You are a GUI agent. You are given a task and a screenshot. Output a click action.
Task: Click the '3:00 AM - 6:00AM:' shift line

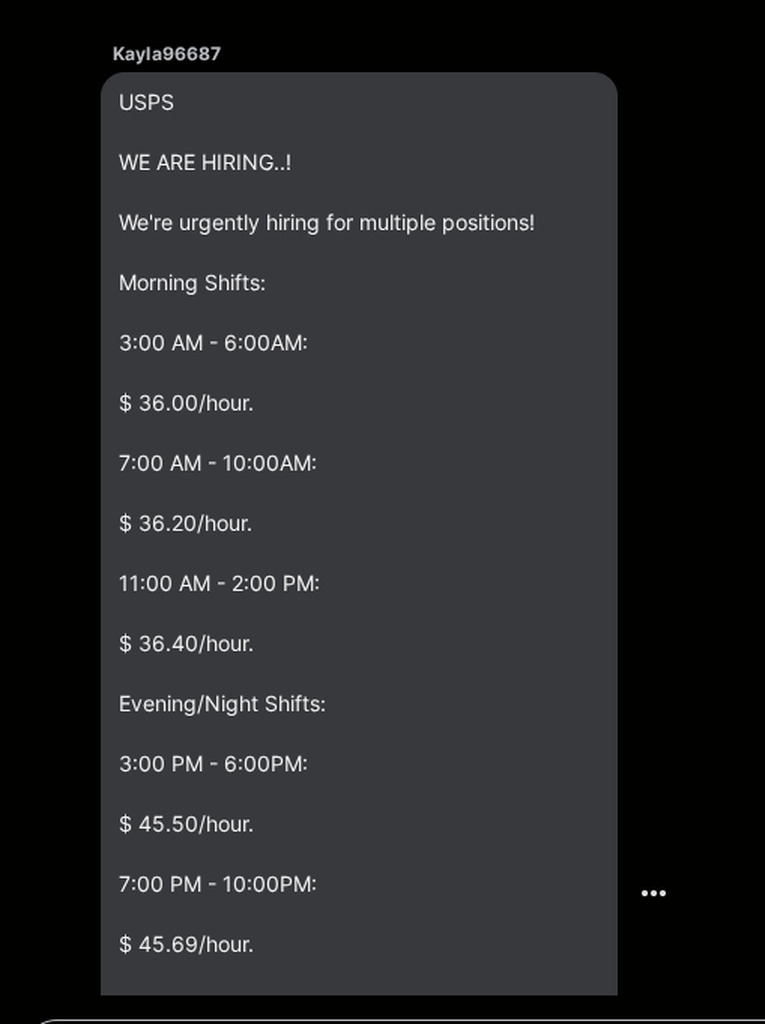pos(213,343)
